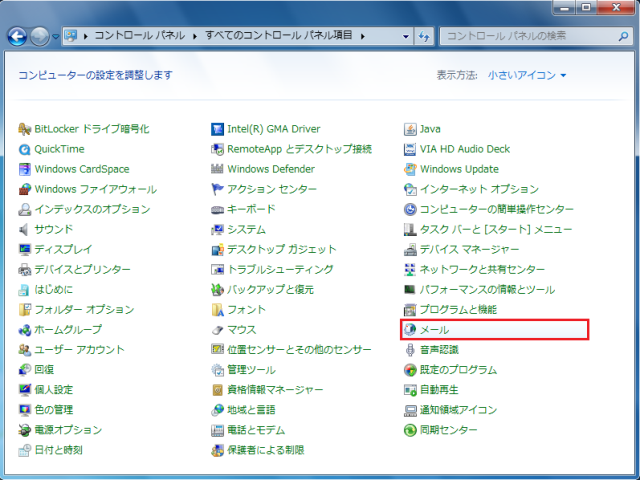
Task: Click the マウス icon
Action: (x=217, y=329)
